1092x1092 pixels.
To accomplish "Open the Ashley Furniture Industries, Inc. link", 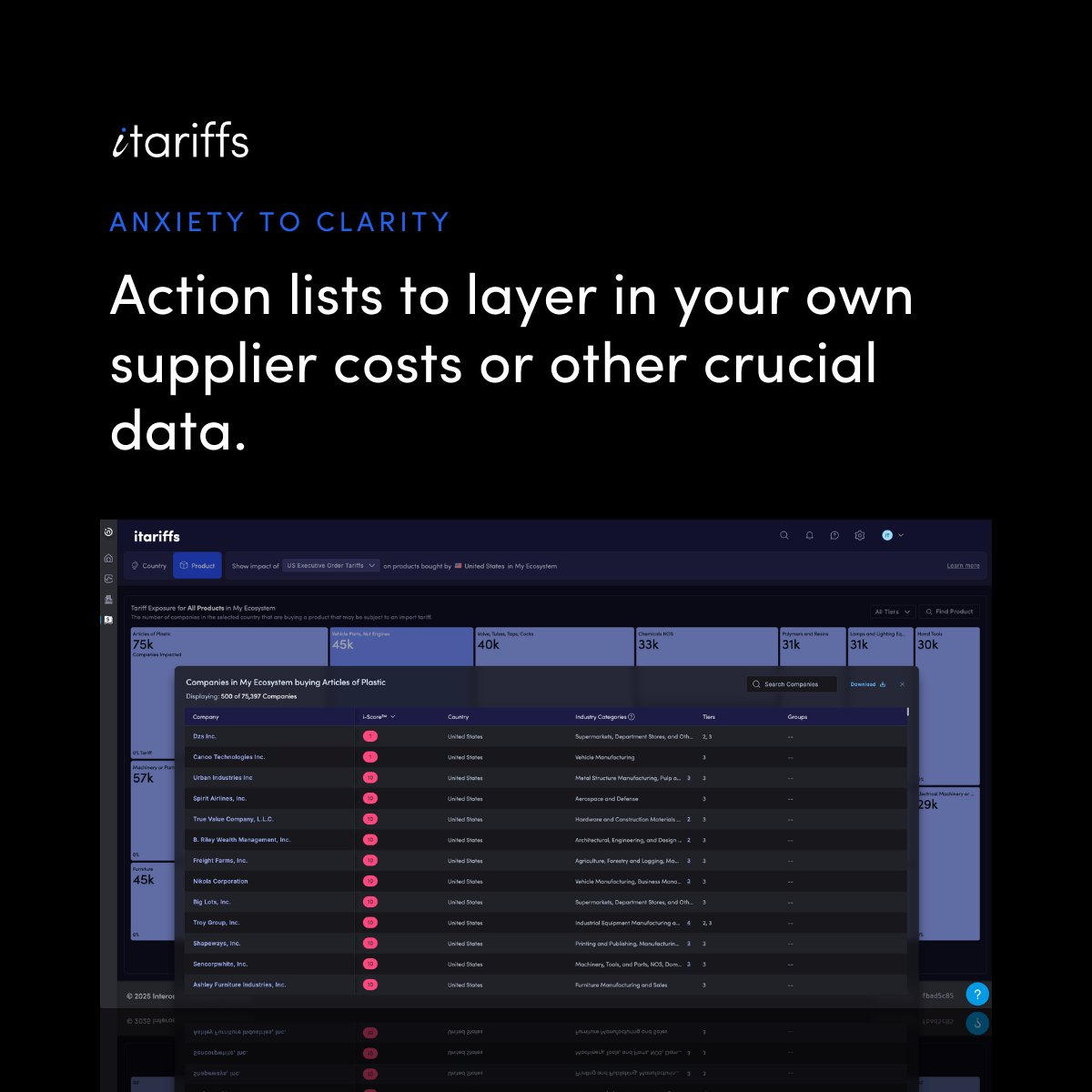I will pyautogui.click(x=239, y=985).
